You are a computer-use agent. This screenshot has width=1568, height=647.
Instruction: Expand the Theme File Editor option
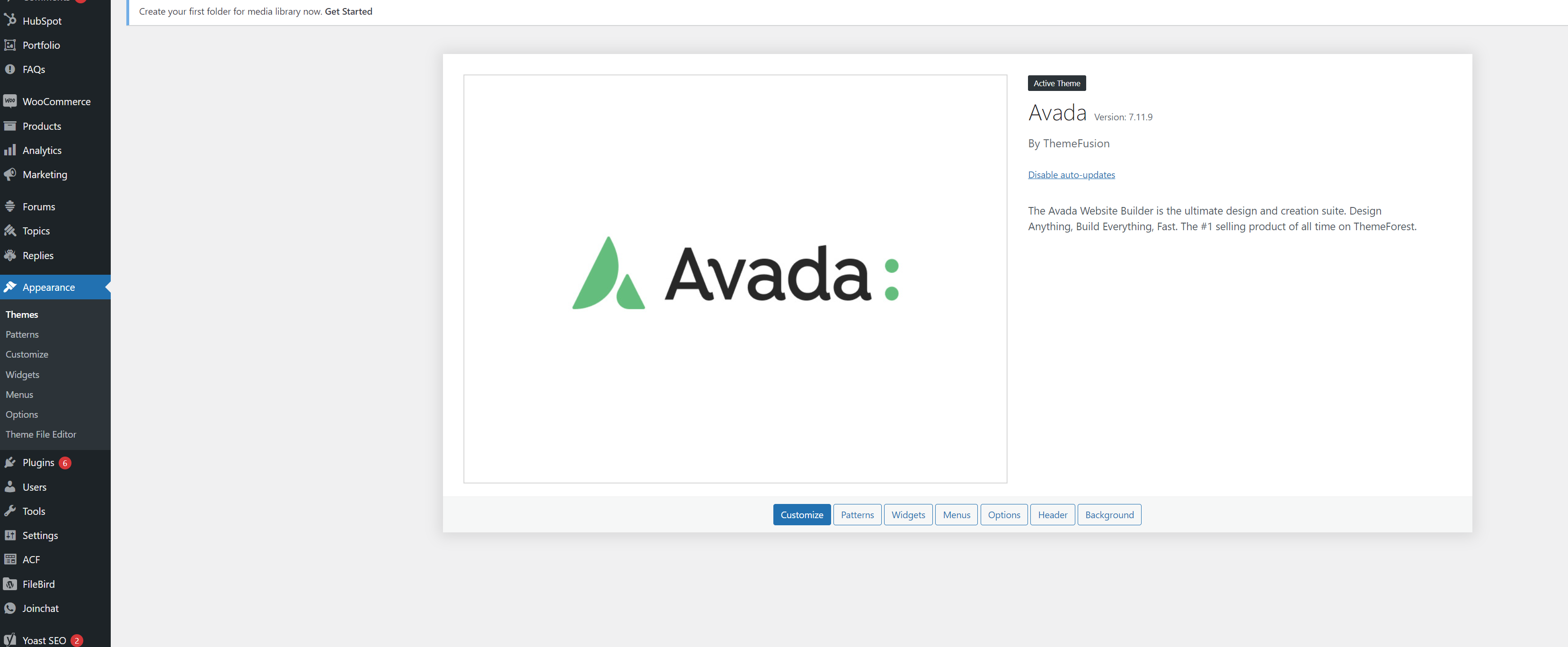pos(40,433)
